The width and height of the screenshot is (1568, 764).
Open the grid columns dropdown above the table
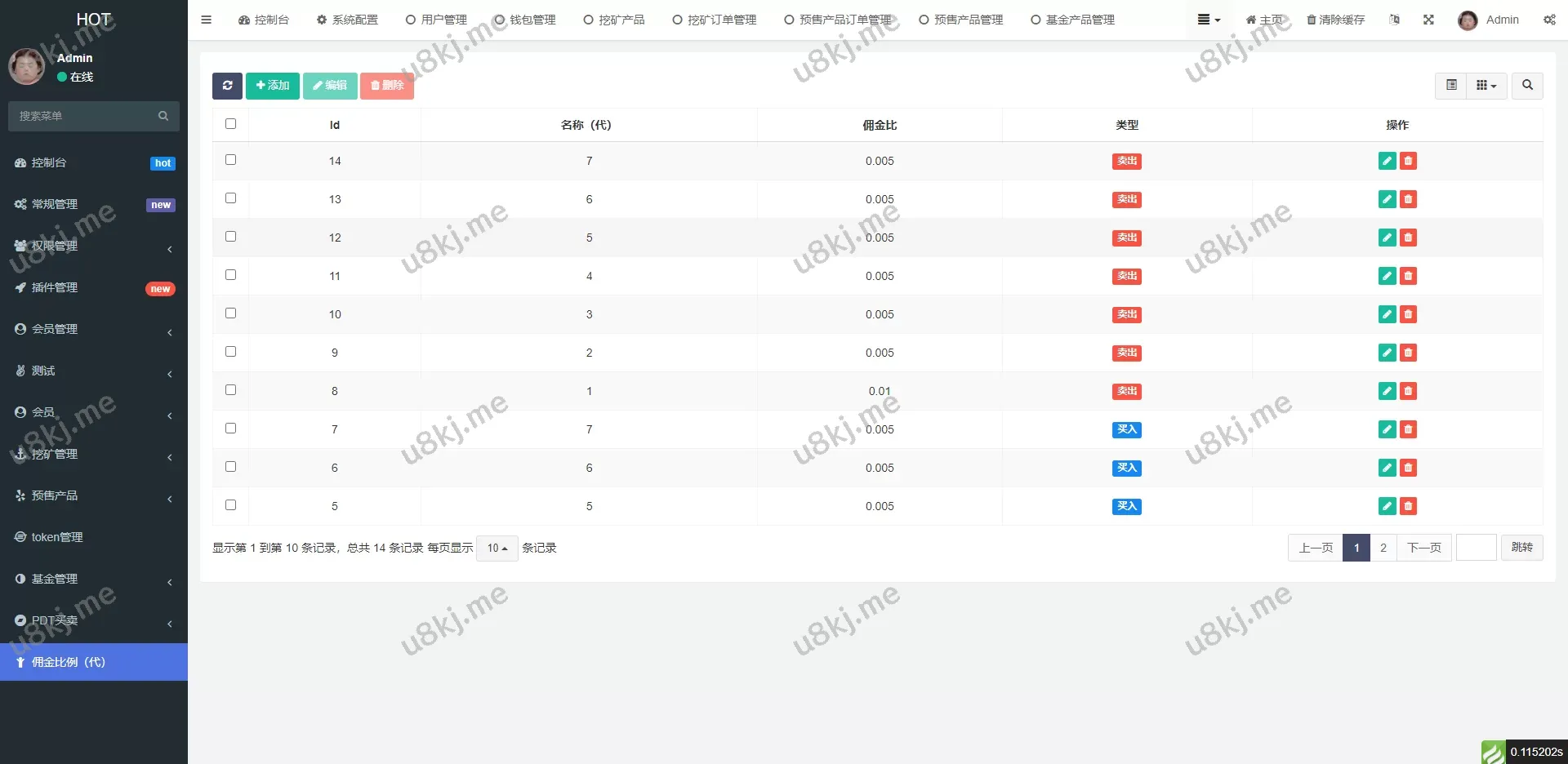click(x=1486, y=86)
